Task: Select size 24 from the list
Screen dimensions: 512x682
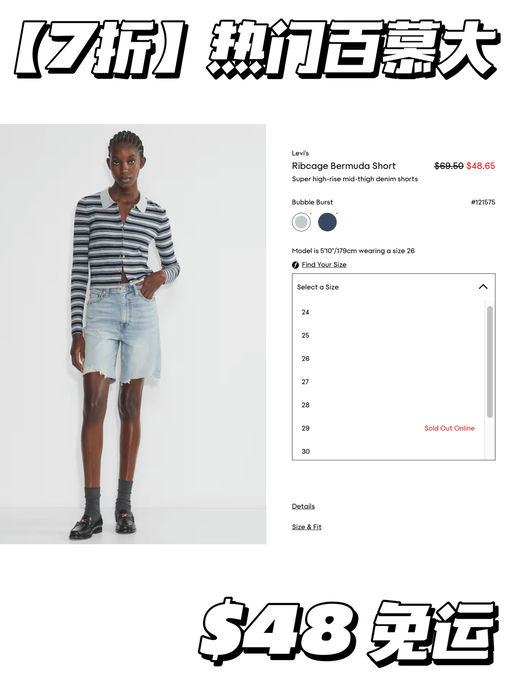Action: 388,312
